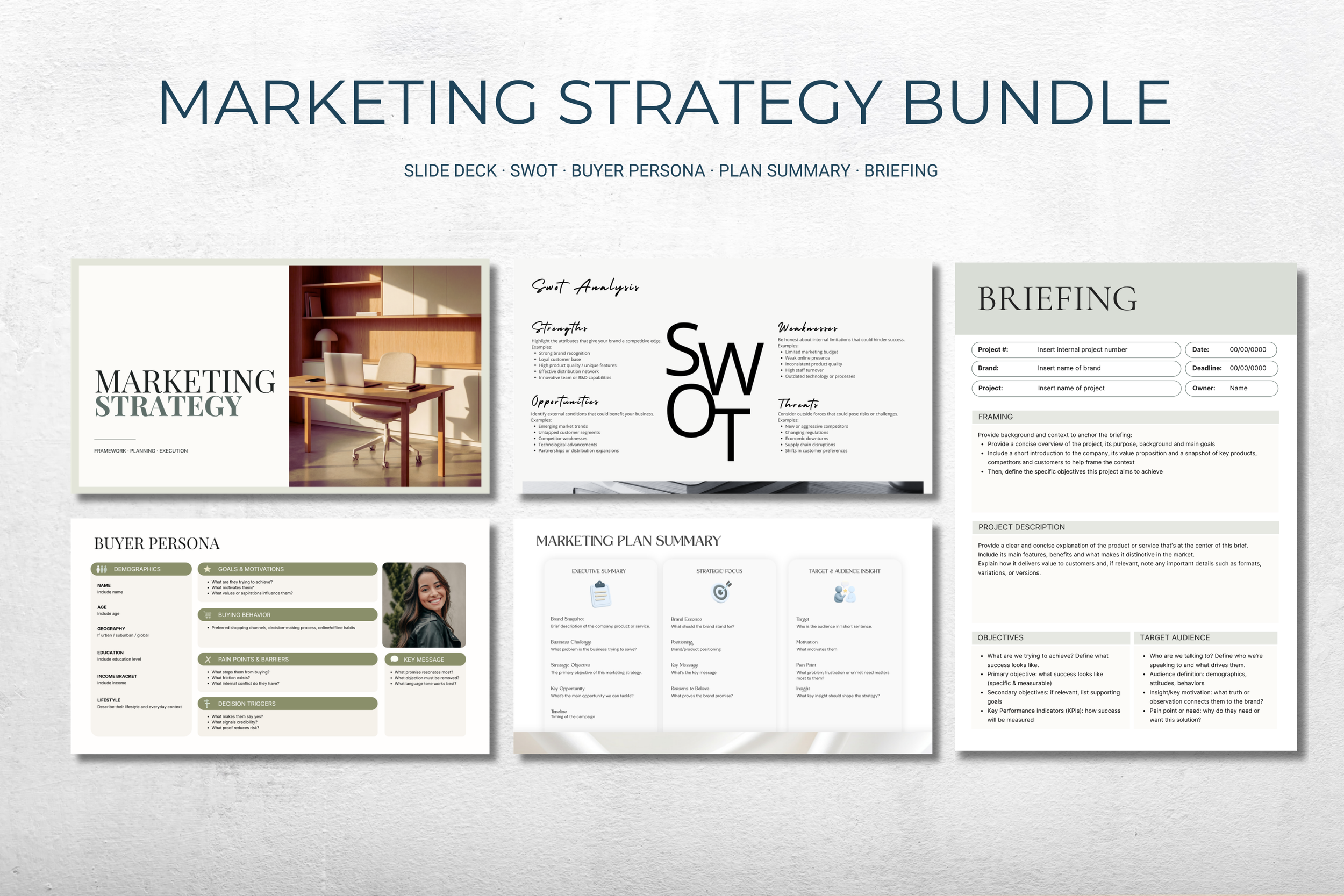Click the FRAMEWORK · PLANNING · EXECUTION tagline
Viewport: 1344px width, 896px height.
tap(140, 451)
